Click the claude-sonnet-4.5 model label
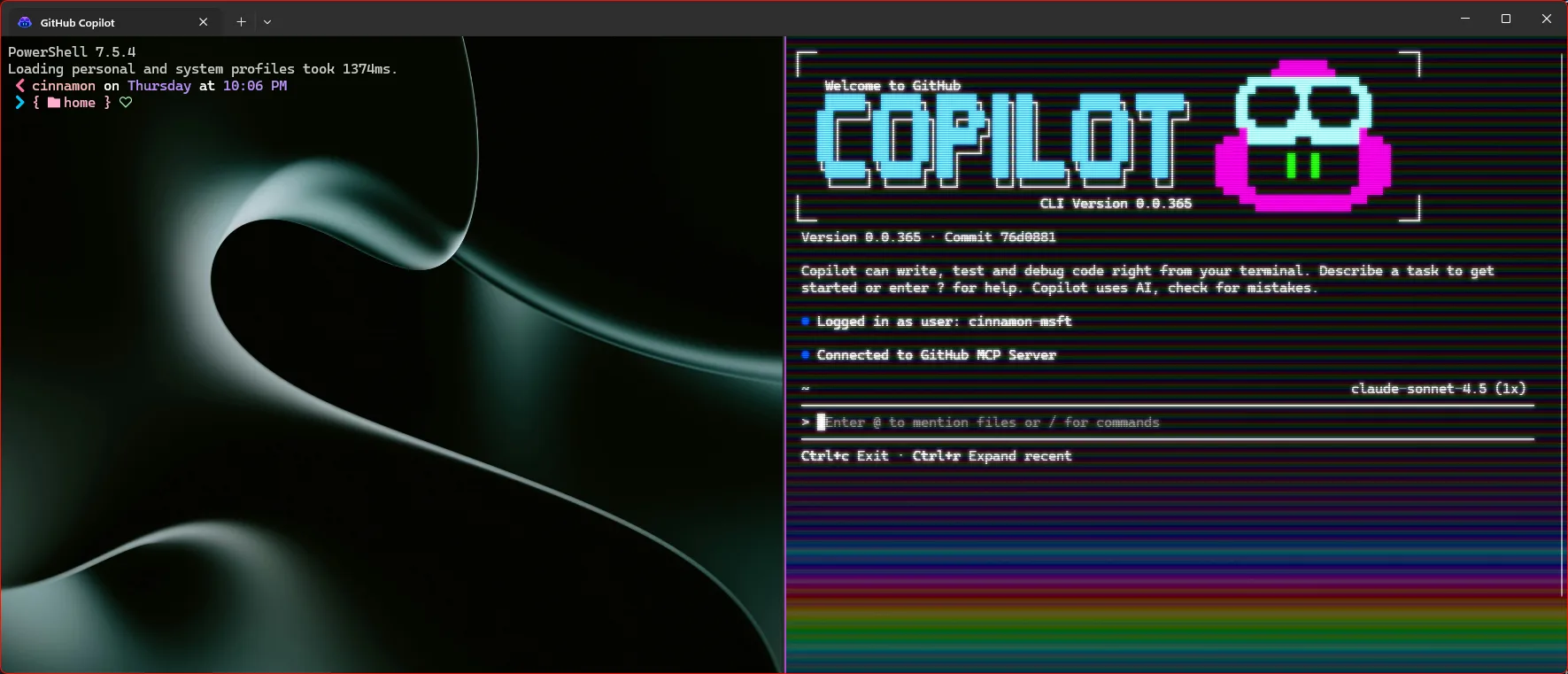Image resolution: width=1568 pixels, height=674 pixels. 1438,389
